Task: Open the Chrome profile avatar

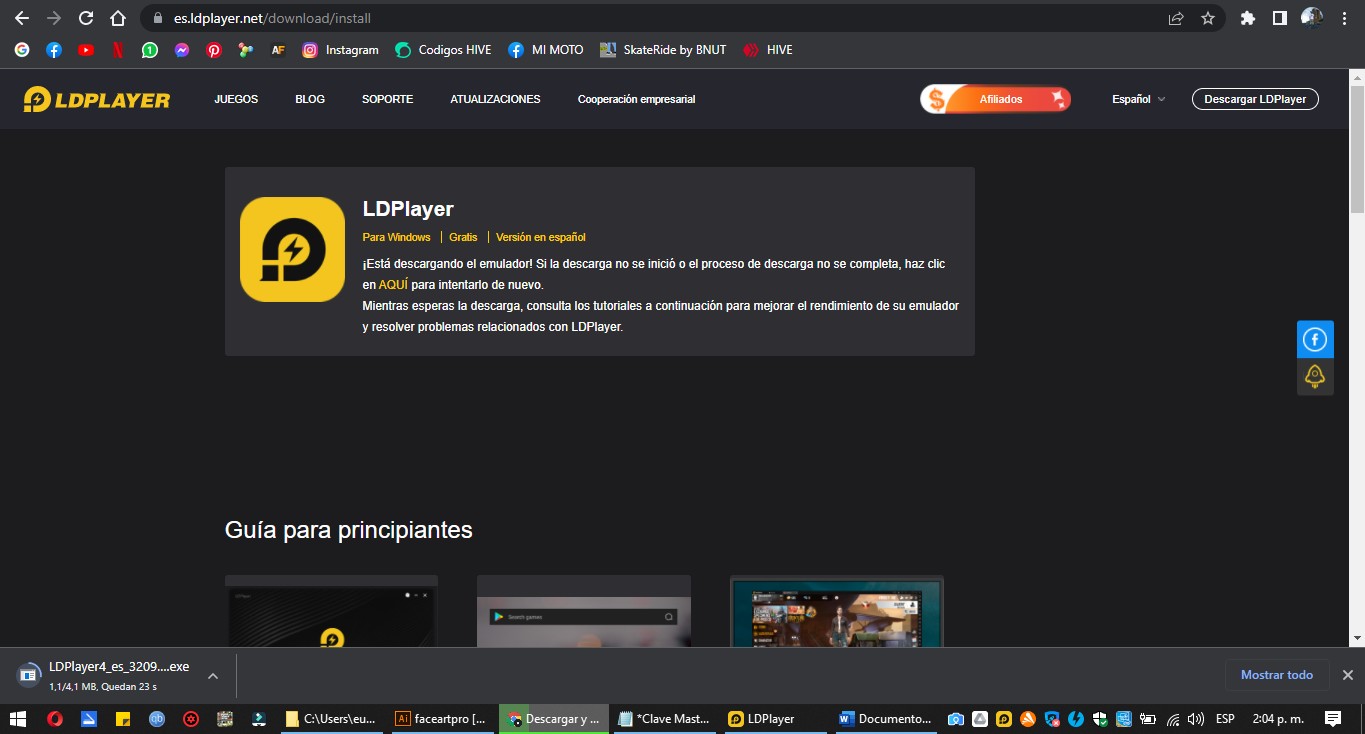Action: pyautogui.click(x=1311, y=18)
